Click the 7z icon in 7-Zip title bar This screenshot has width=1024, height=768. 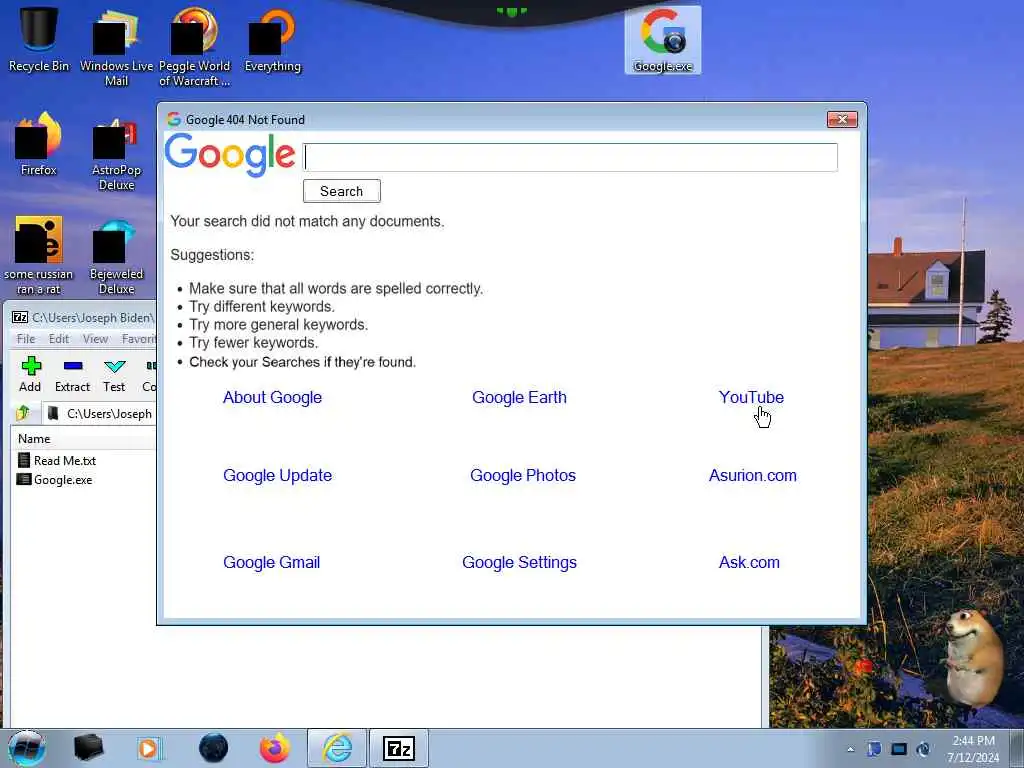(x=20, y=317)
